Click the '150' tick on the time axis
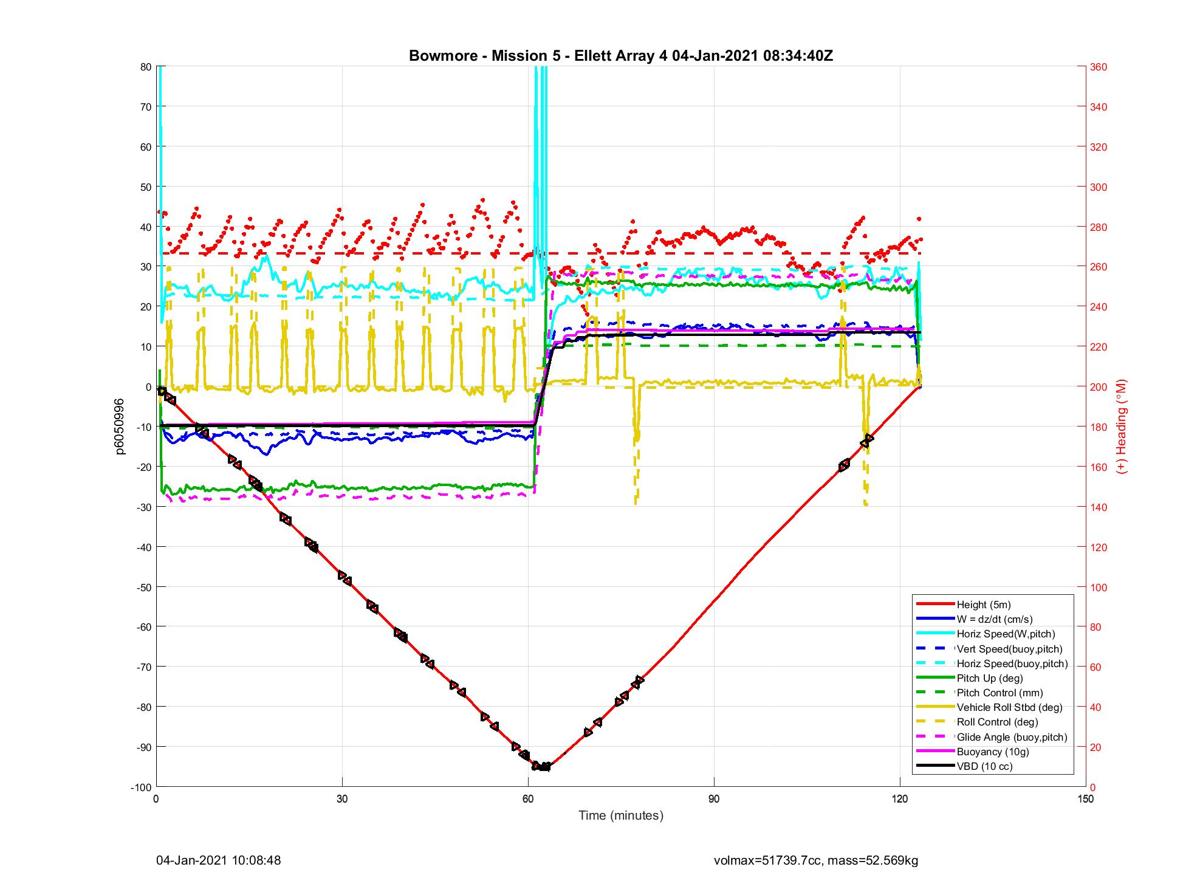 coord(1085,799)
